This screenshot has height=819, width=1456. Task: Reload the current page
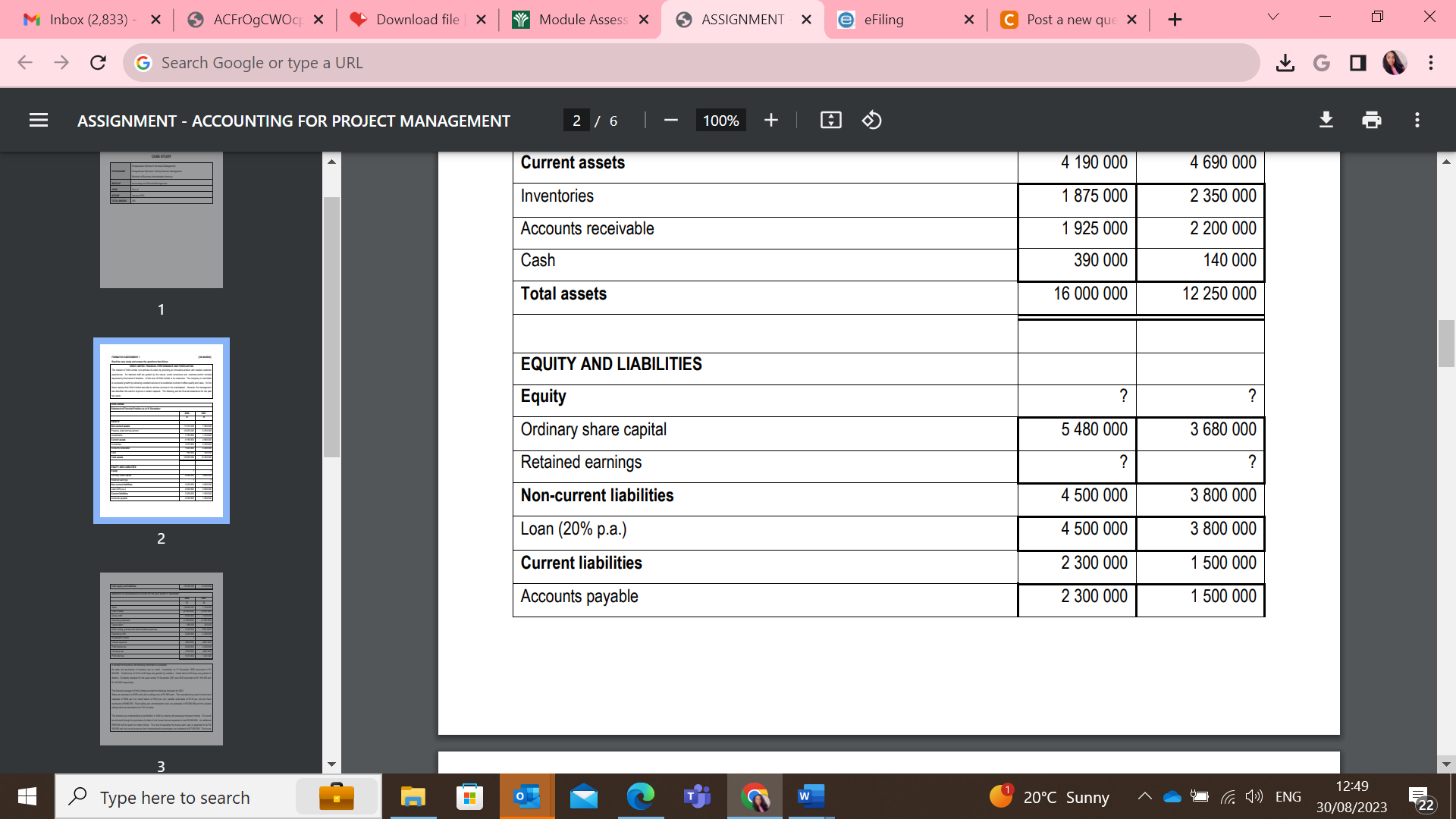click(x=98, y=63)
